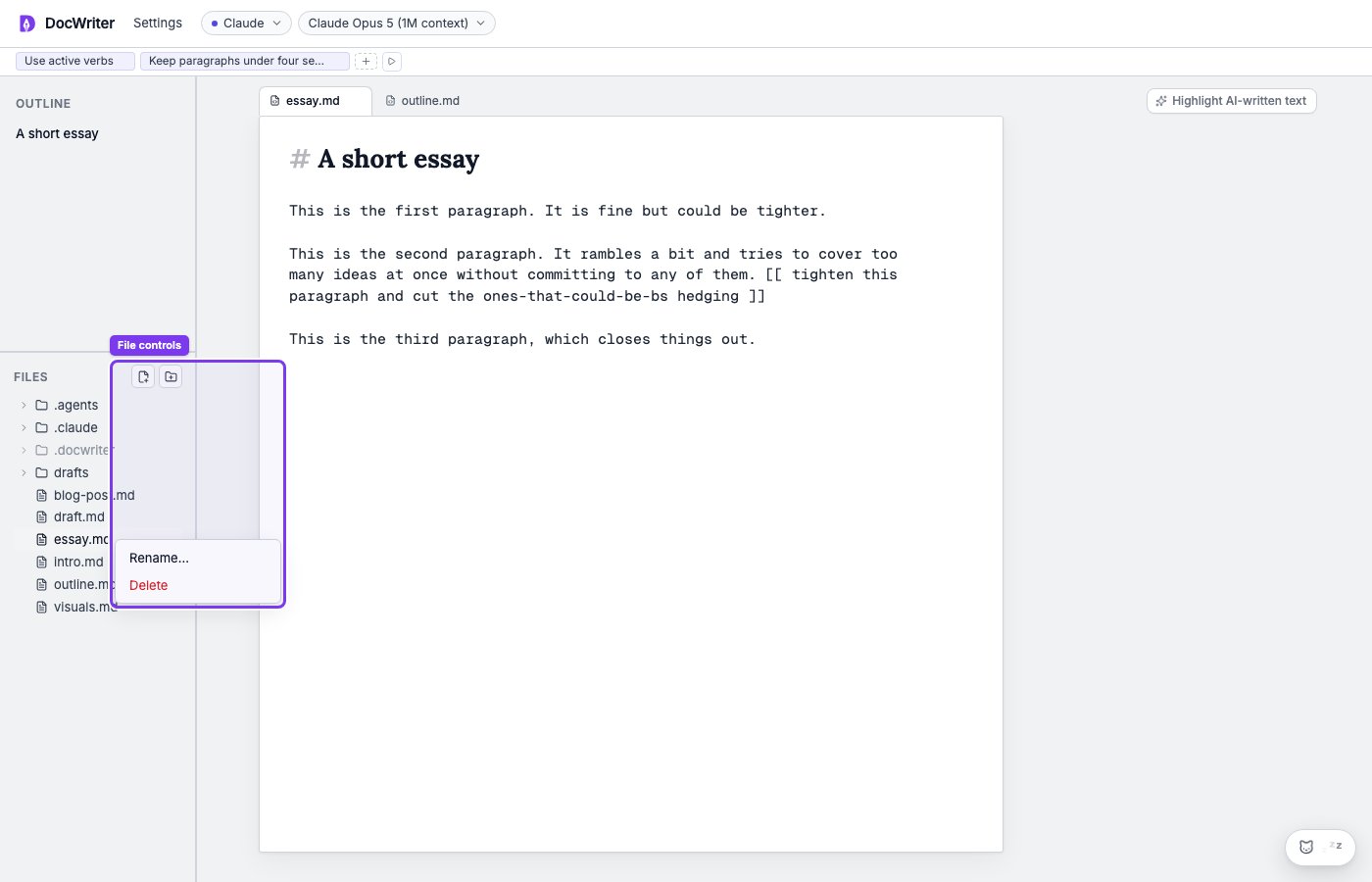Expand the drafts folder chevron

coord(24,472)
